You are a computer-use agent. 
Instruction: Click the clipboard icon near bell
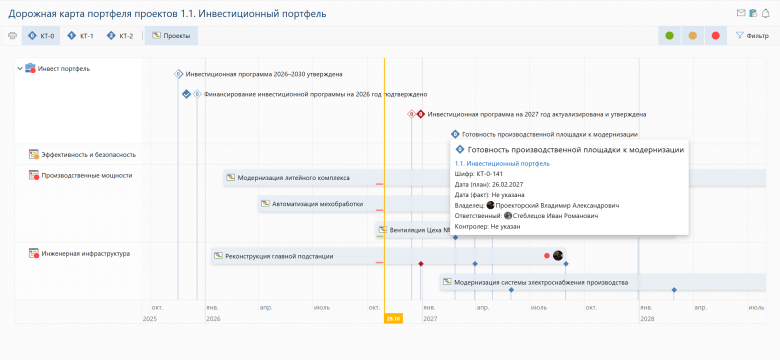pyautogui.click(x=754, y=13)
